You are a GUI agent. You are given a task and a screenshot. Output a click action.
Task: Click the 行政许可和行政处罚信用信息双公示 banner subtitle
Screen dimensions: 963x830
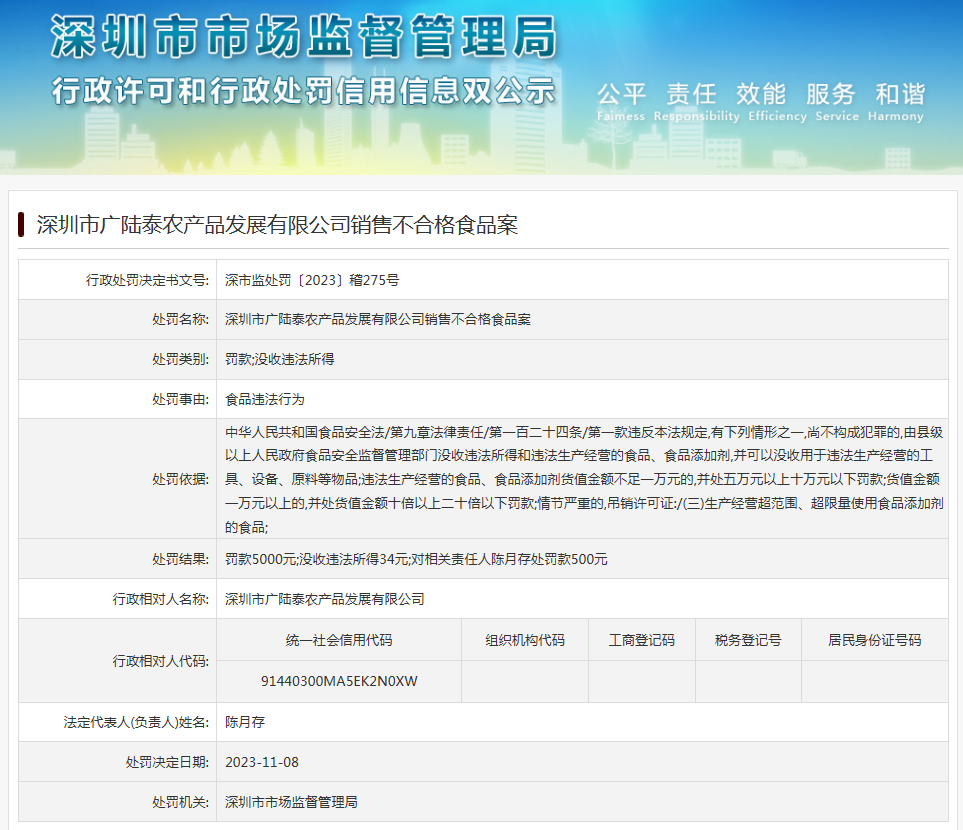pos(303,91)
